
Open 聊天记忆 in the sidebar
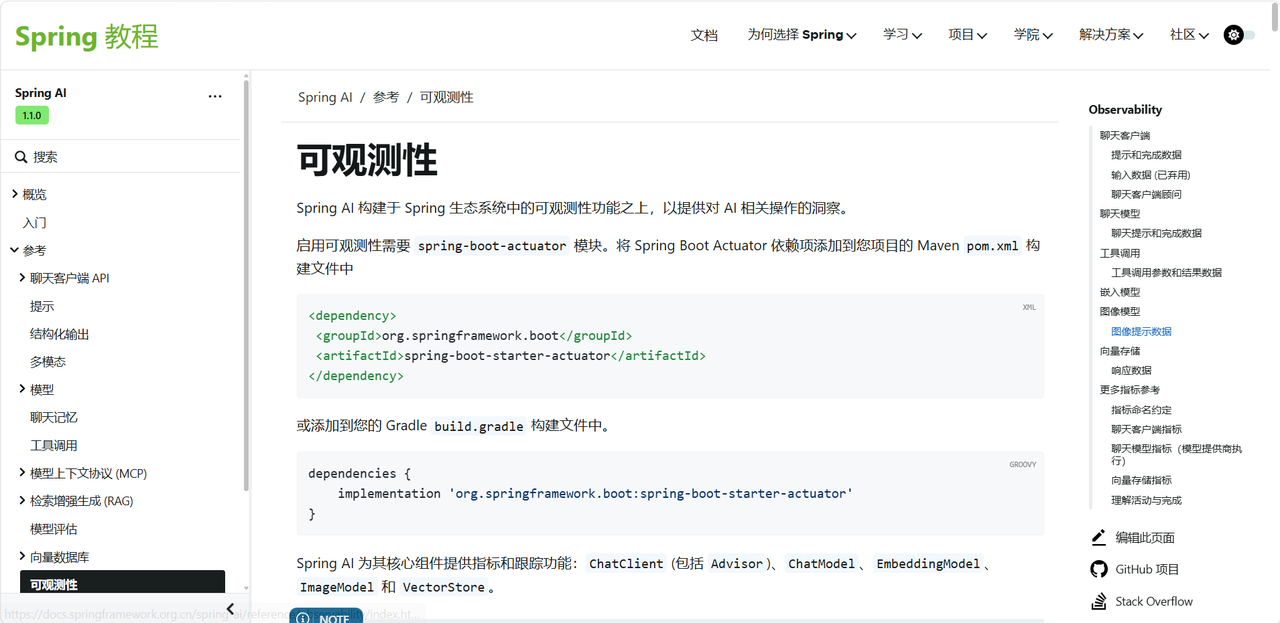[x=54, y=417]
